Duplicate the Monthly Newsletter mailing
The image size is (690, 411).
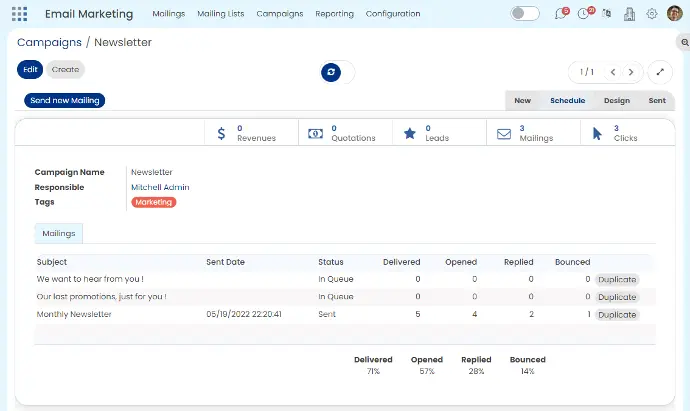click(x=617, y=314)
